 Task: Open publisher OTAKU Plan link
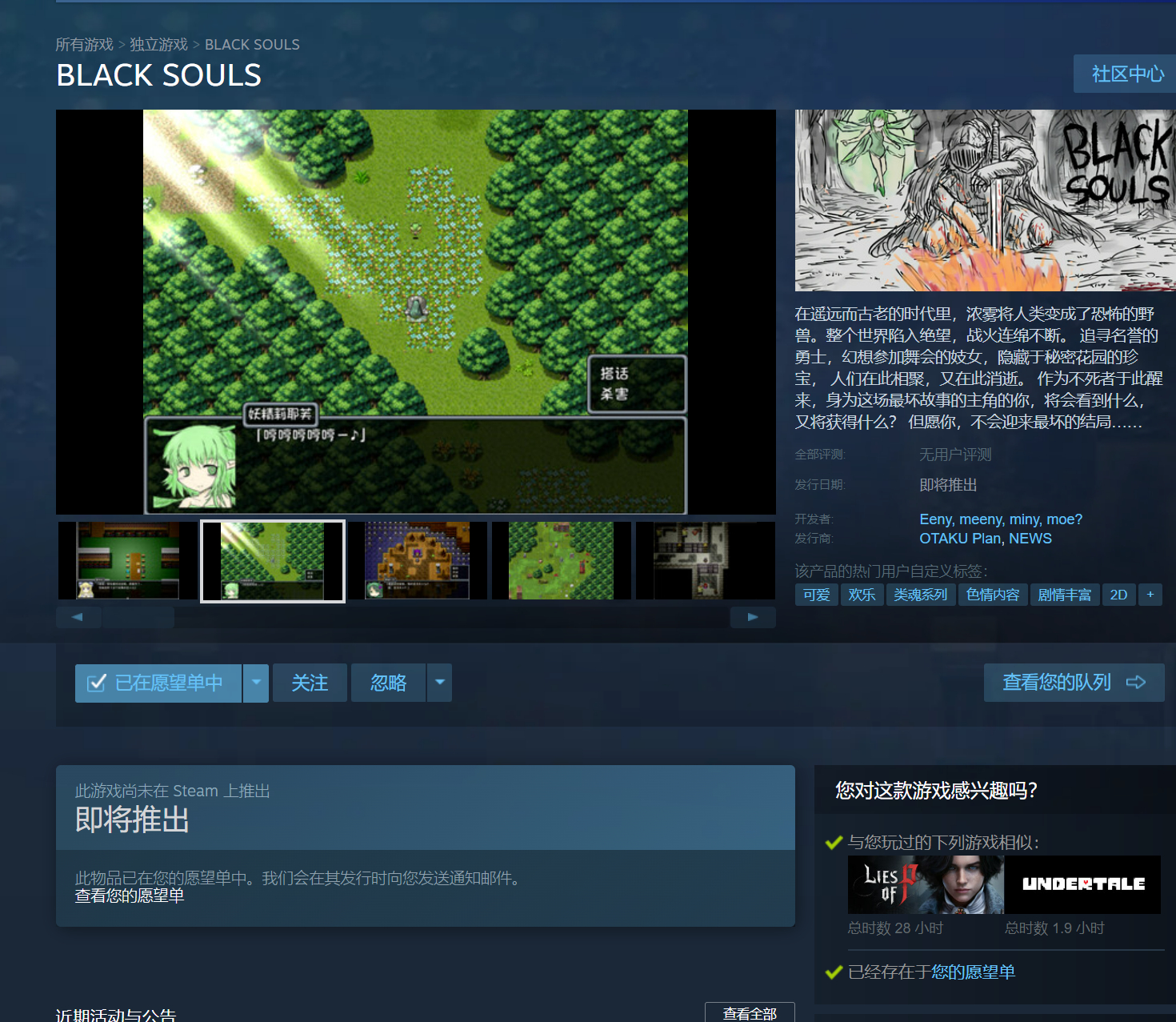click(960, 539)
